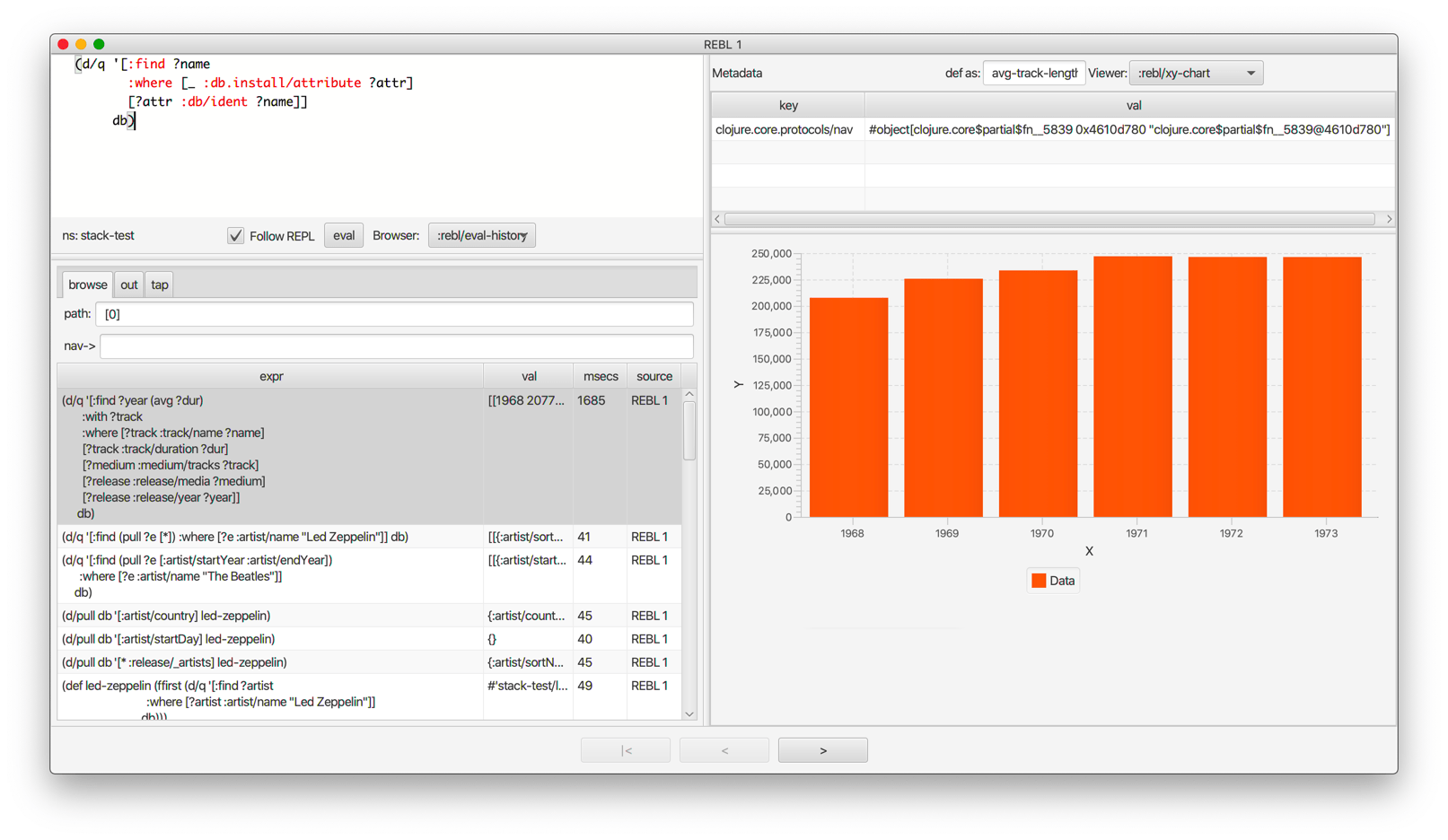This screenshot has width=1448, height=840.
Task: Click the 1969 bar in the chart
Action: (943, 398)
